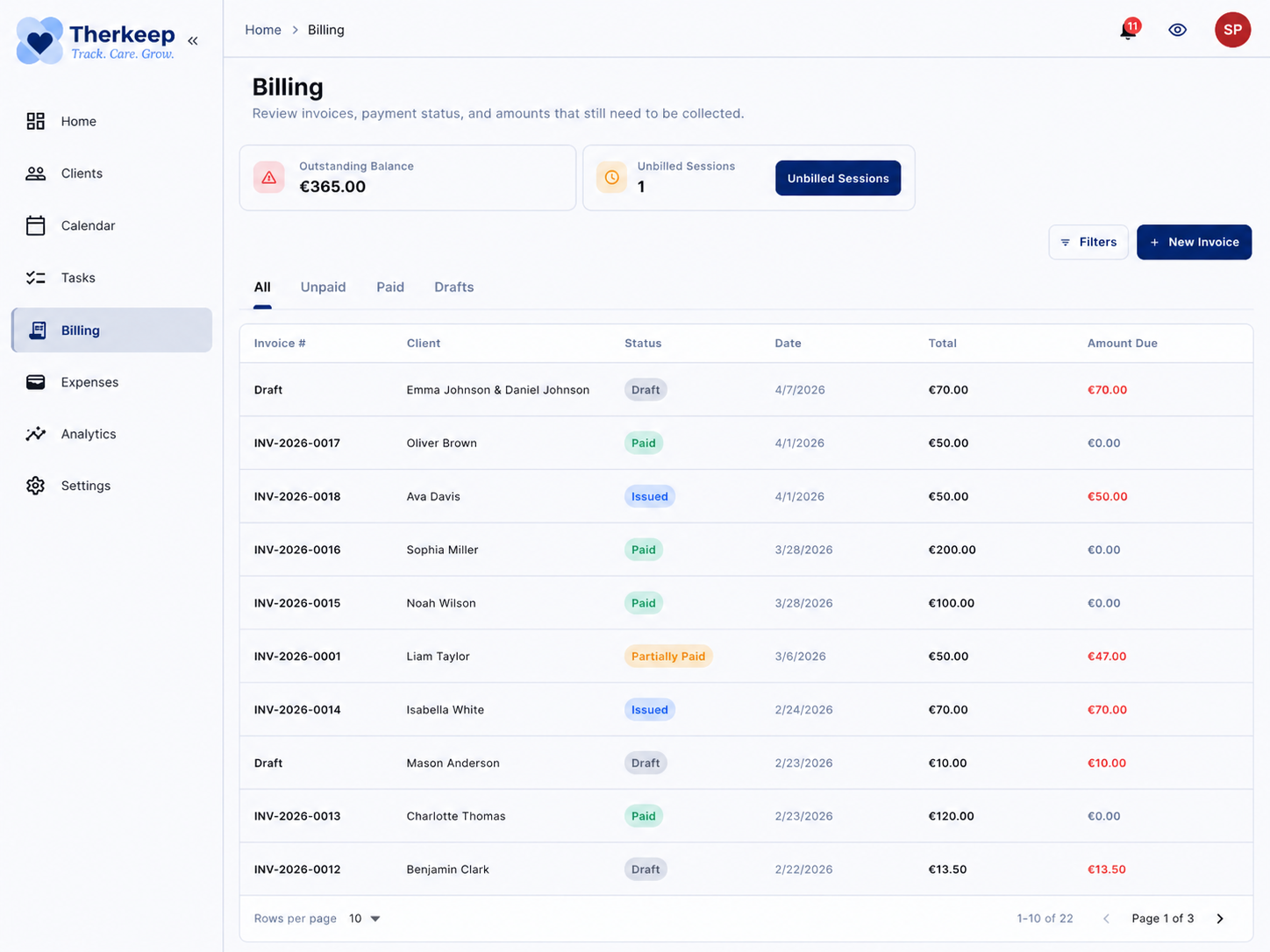The image size is (1270, 952).
Task: Go to next page with the chevron
Action: (1219, 918)
